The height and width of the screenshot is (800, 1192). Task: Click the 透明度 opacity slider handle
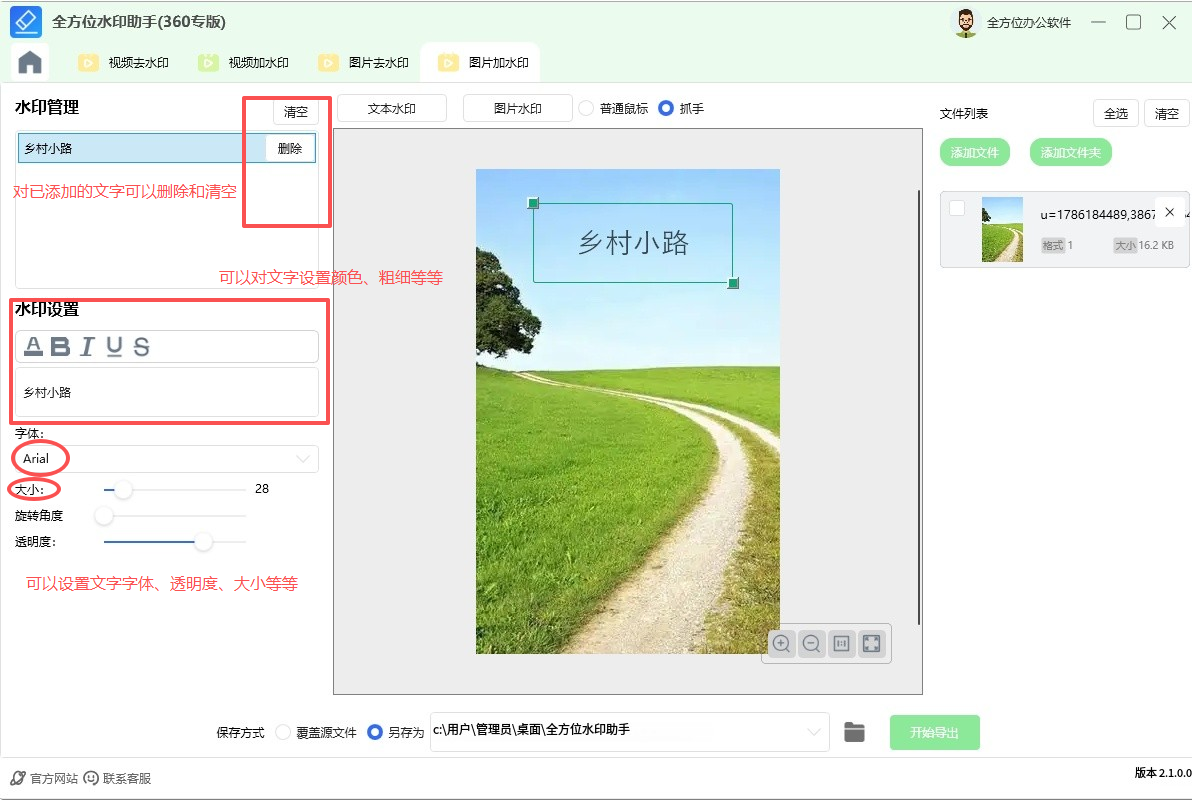click(x=203, y=541)
